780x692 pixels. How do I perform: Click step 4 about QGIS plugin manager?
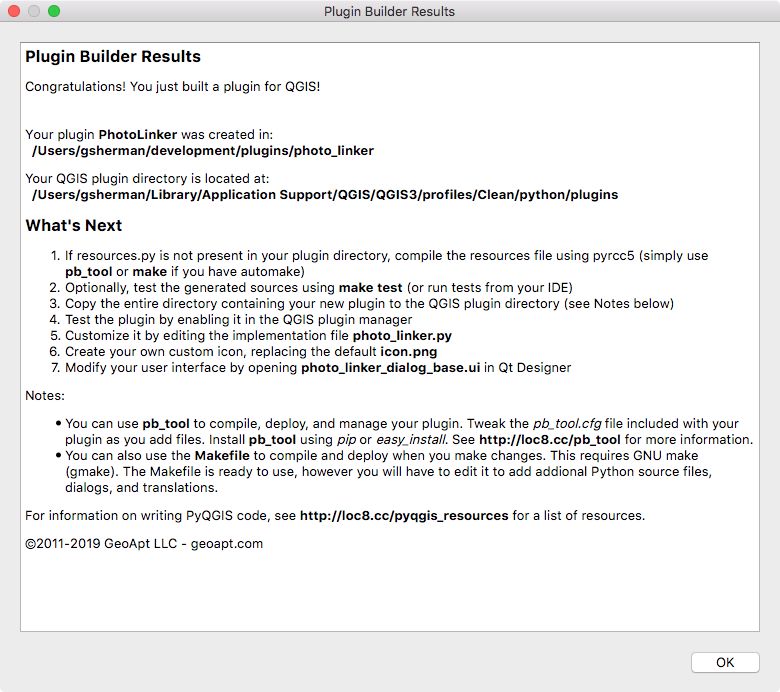tap(238, 320)
